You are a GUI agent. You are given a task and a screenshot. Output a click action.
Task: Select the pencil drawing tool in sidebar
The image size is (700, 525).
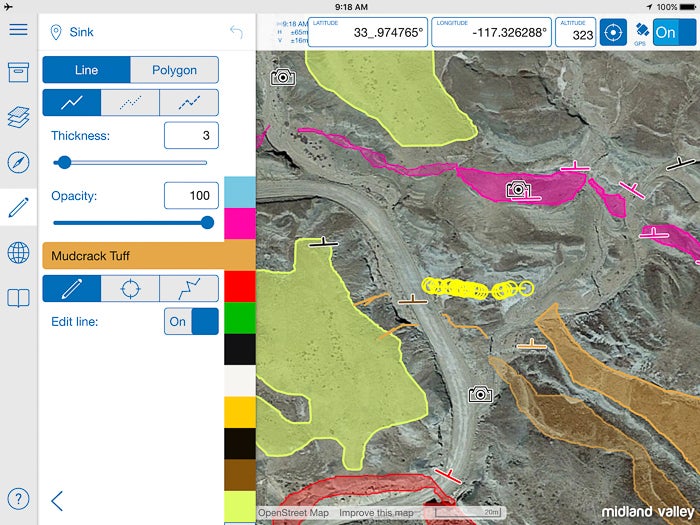(18, 208)
